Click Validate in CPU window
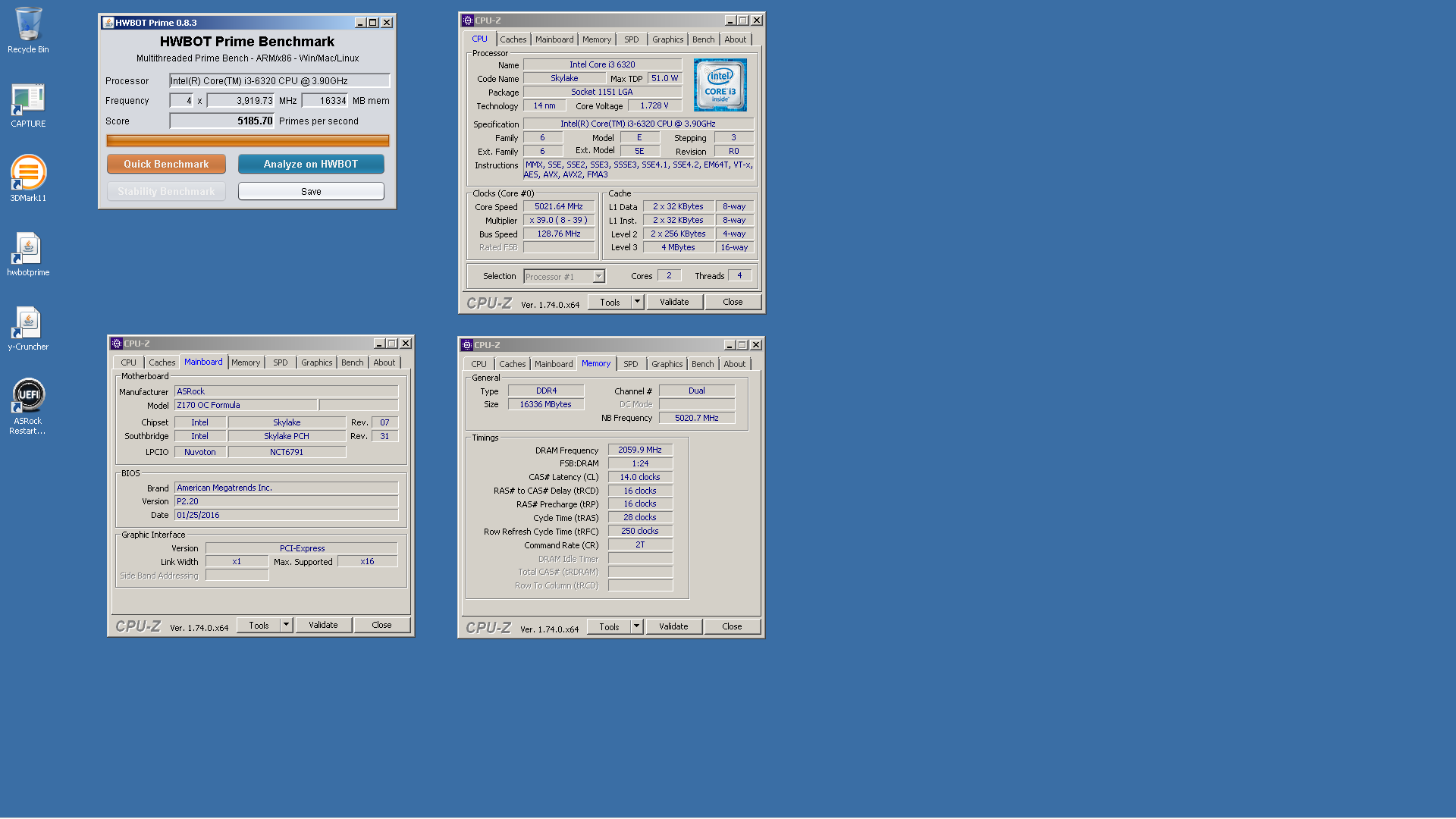This screenshot has height=819, width=1456. (674, 302)
